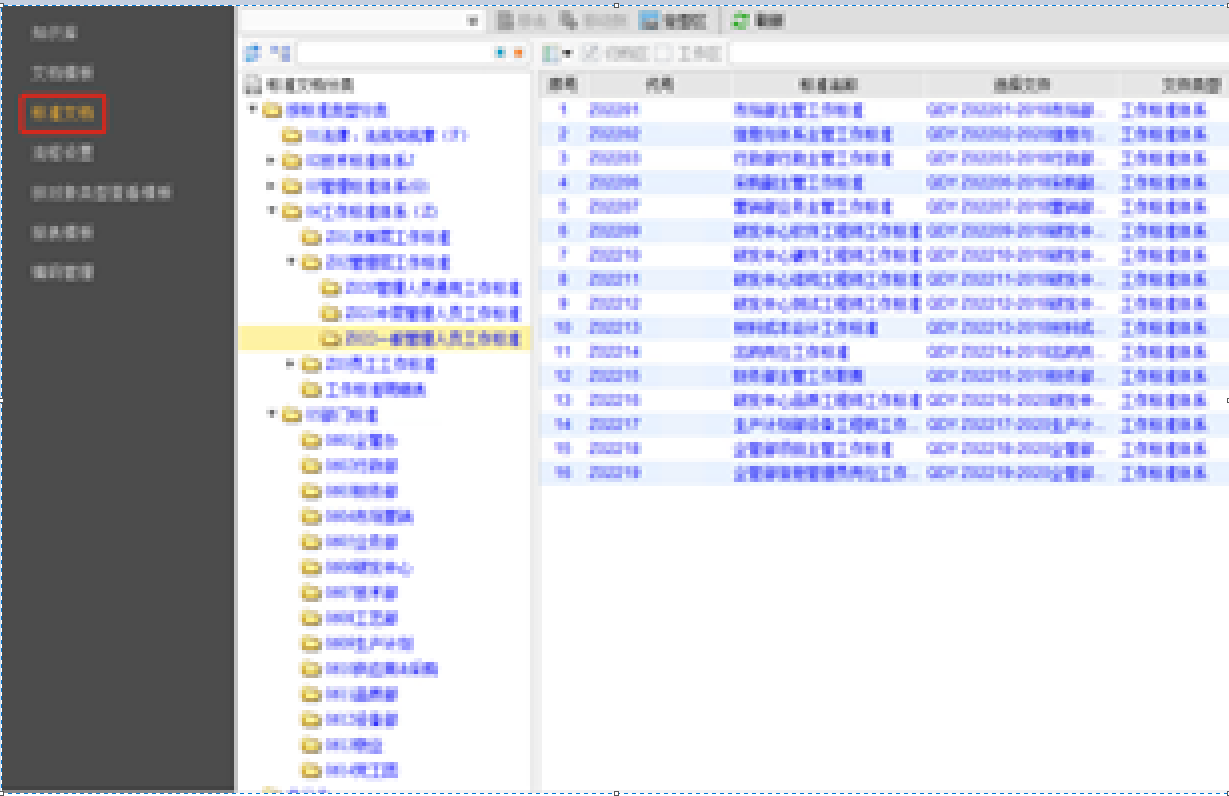Collapse the 05 department standards tree folder

271,414
